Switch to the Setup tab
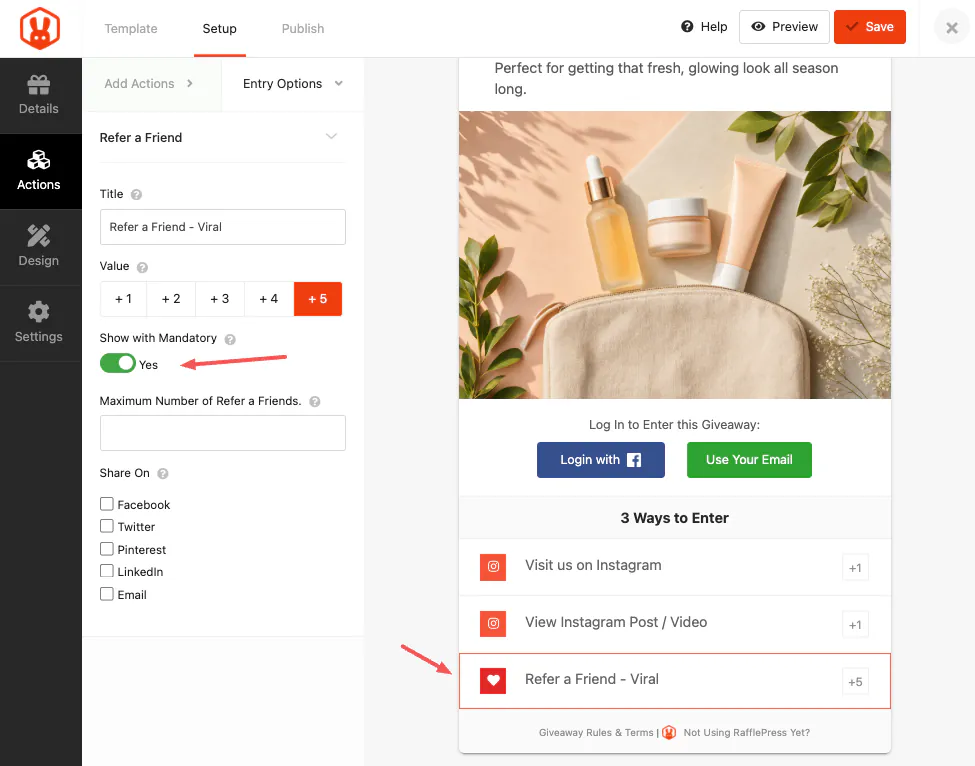This screenshot has height=766, width=975. [x=219, y=29]
